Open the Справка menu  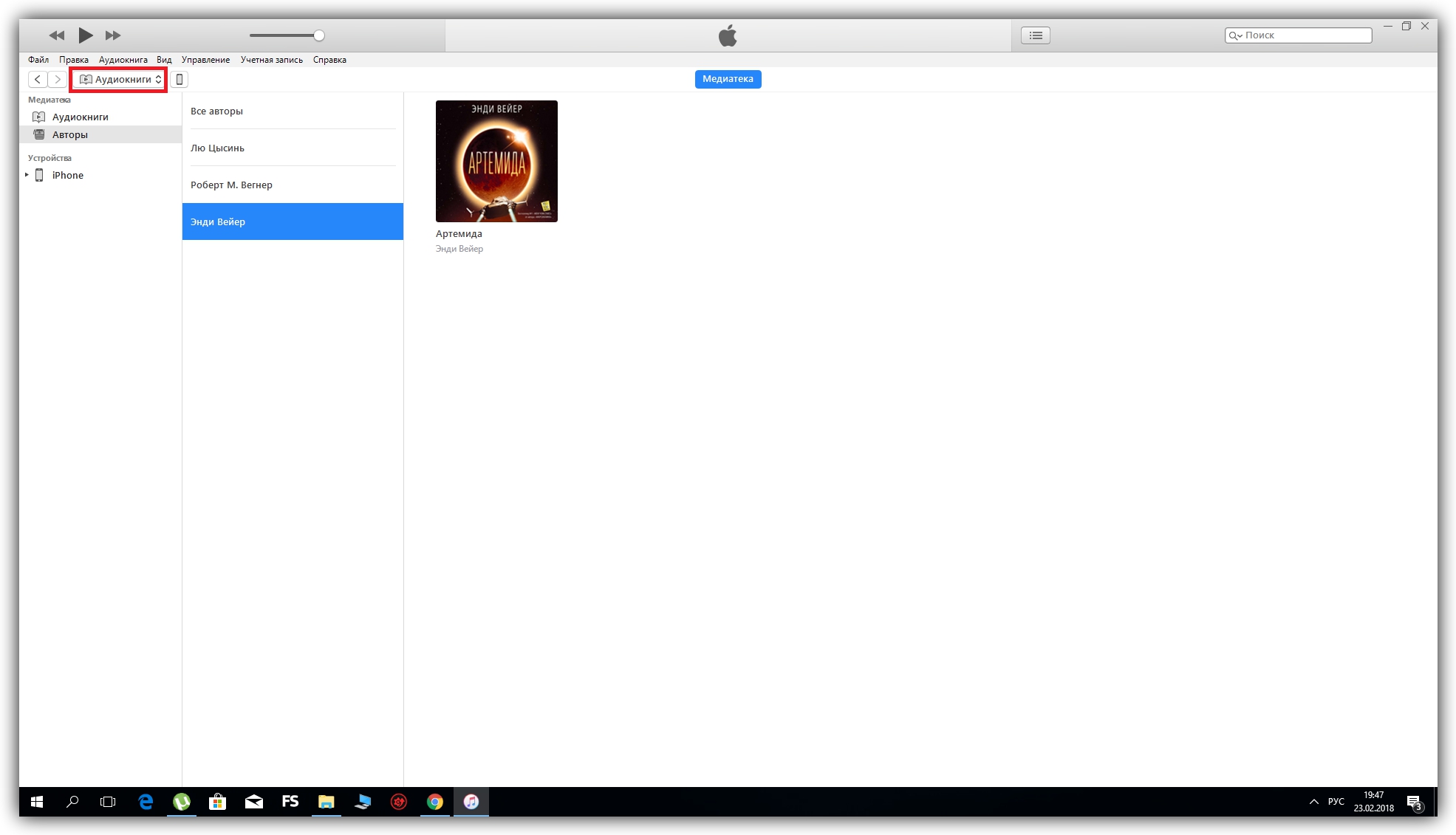[329, 60]
